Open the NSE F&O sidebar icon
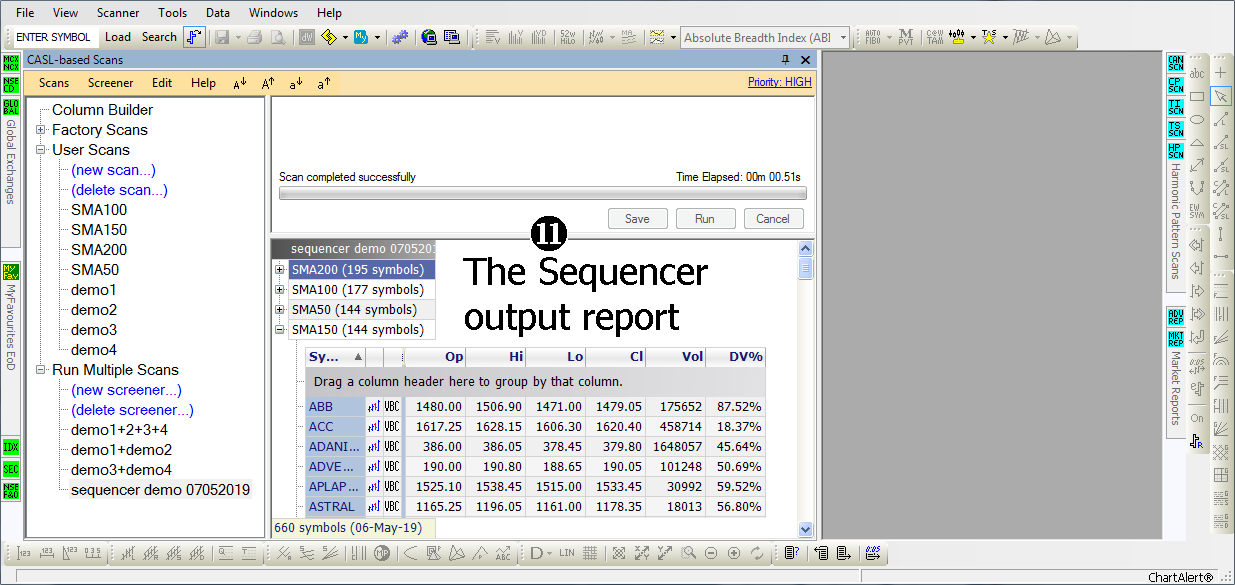Screen dimensions: 1235x585 11,491
